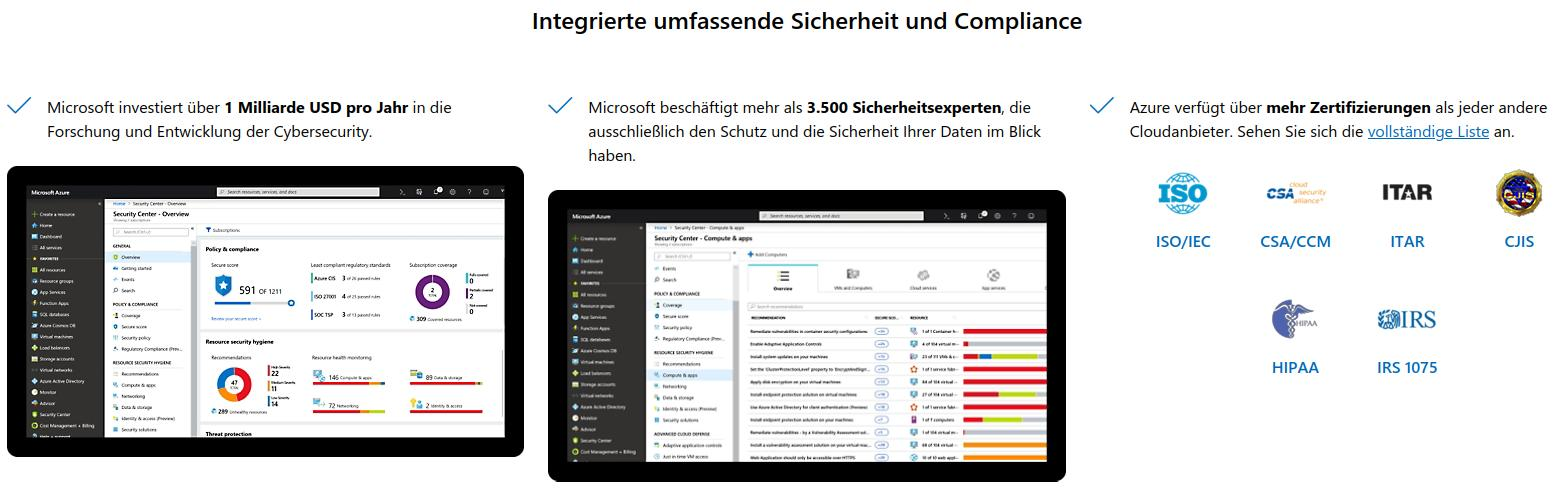Image resolution: width=1556 pixels, height=491 pixels.
Task: Click the HIPAA caduceus logo
Action: 1295,320
